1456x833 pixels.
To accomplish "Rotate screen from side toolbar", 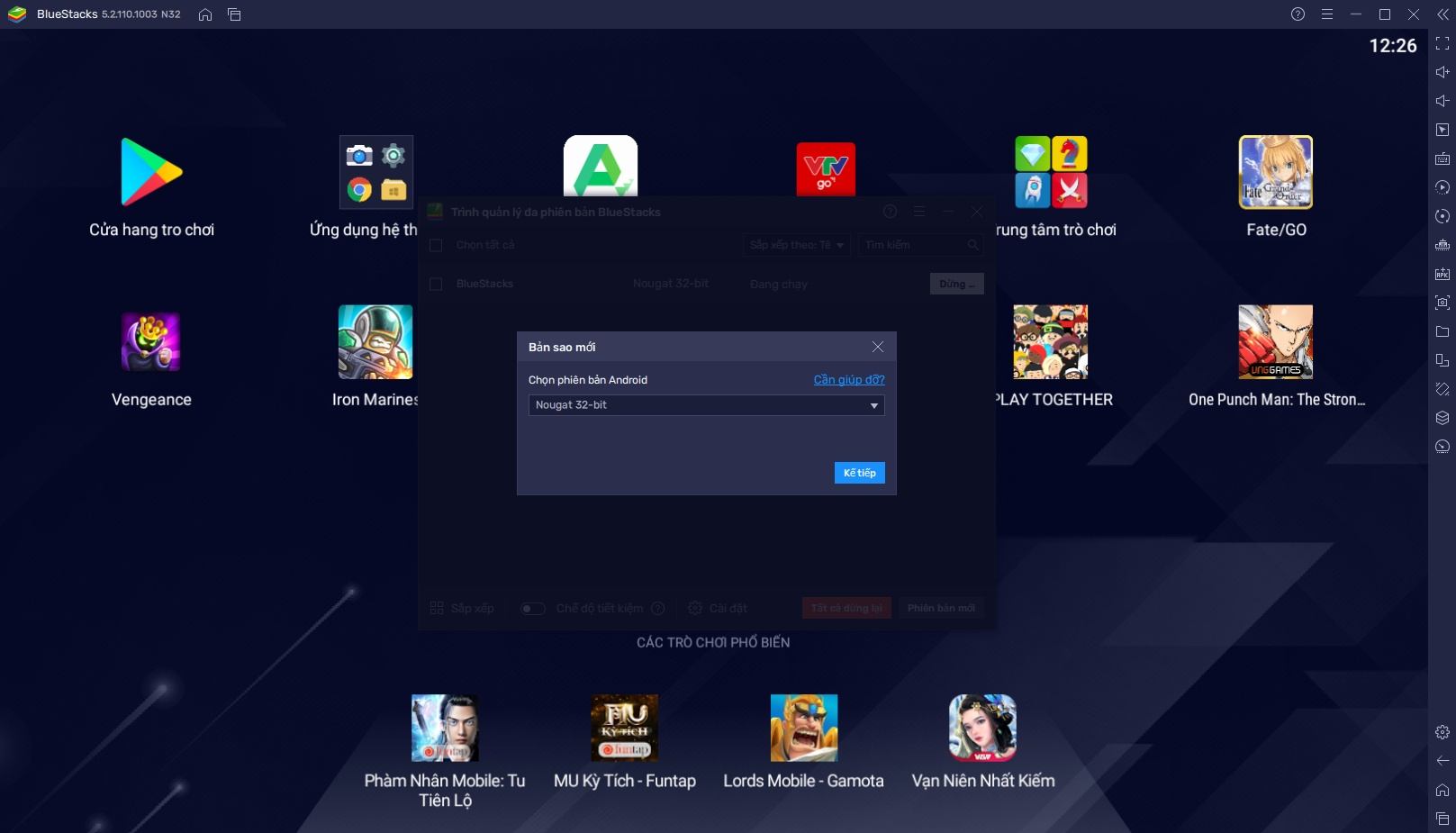I will (1442, 389).
